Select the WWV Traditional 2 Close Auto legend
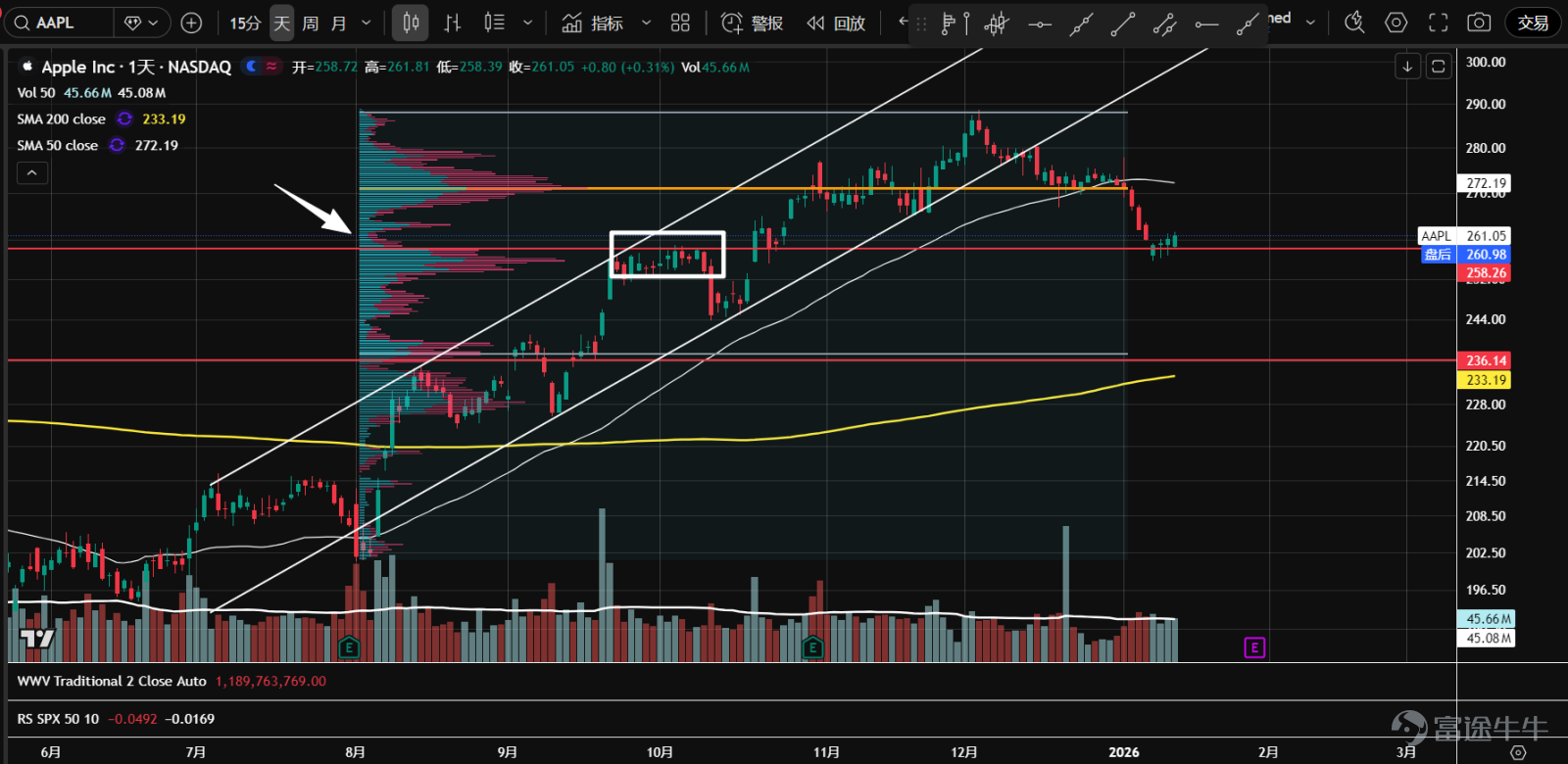The height and width of the screenshot is (764, 1568). pyautogui.click(x=112, y=681)
